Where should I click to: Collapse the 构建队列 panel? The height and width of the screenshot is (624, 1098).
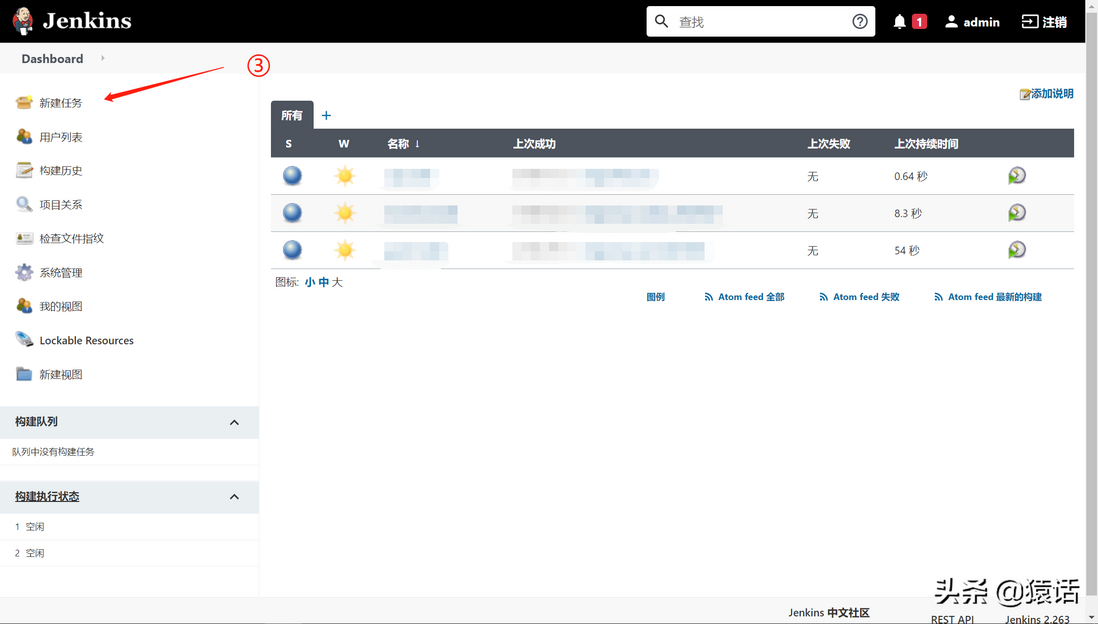(x=234, y=422)
